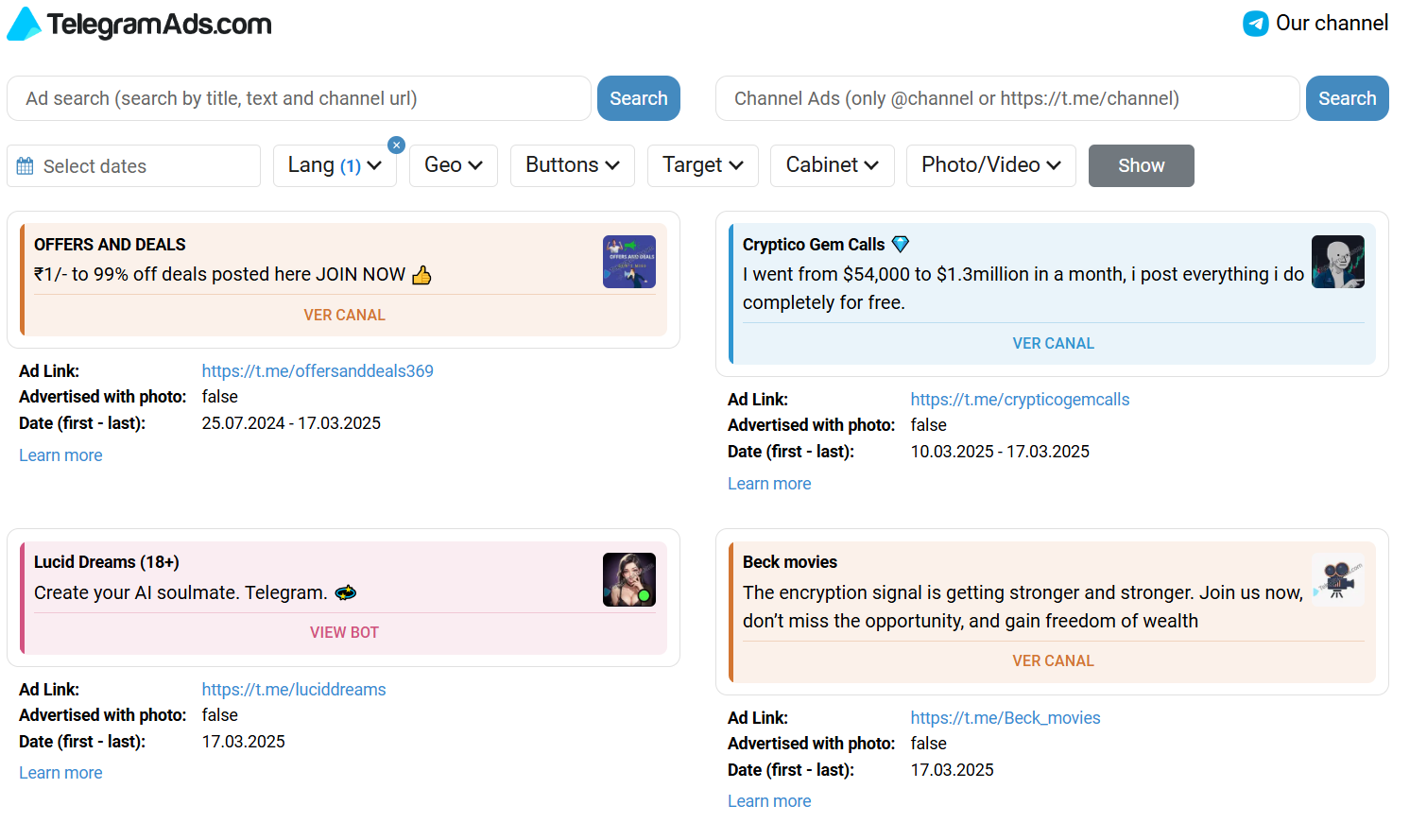Click Learn more under Beck movies ad

pos(769,801)
